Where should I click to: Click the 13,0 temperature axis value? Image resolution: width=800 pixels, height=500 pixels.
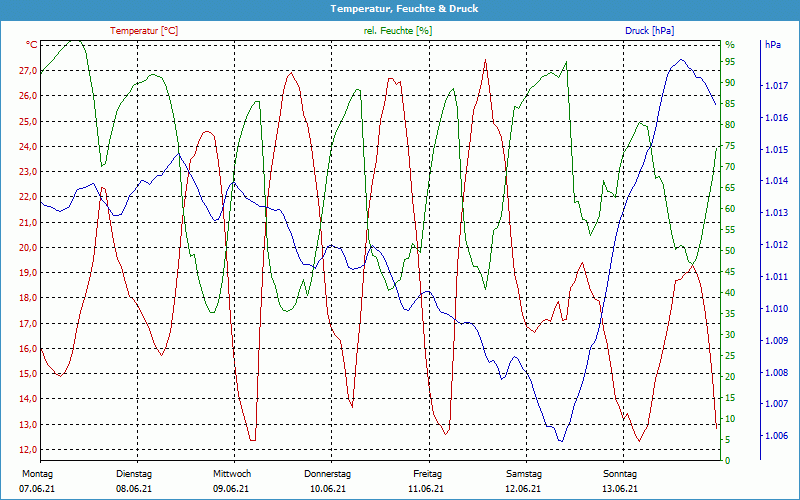point(28,424)
